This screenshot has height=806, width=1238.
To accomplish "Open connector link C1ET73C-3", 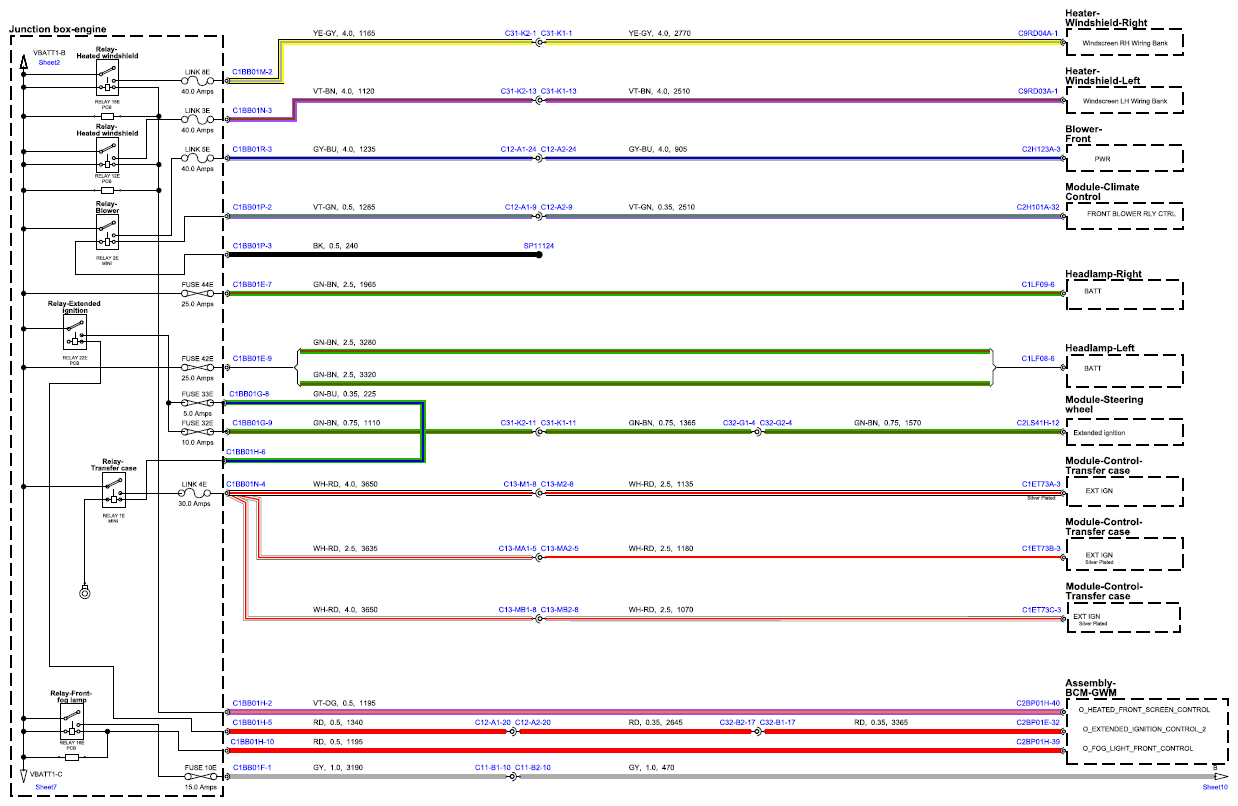I will (x=1040, y=609).
